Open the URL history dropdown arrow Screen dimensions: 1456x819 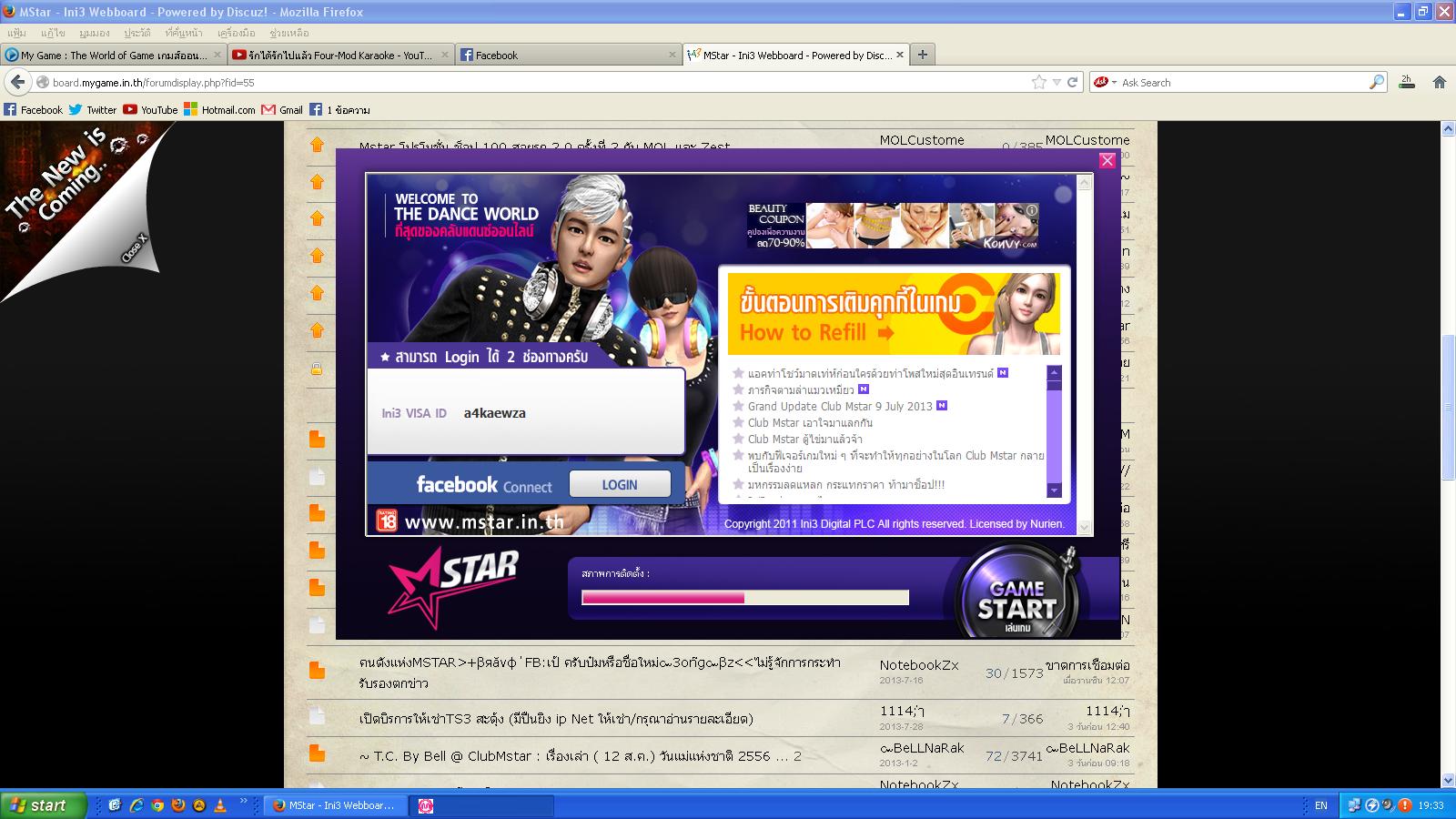pos(1057,82)
